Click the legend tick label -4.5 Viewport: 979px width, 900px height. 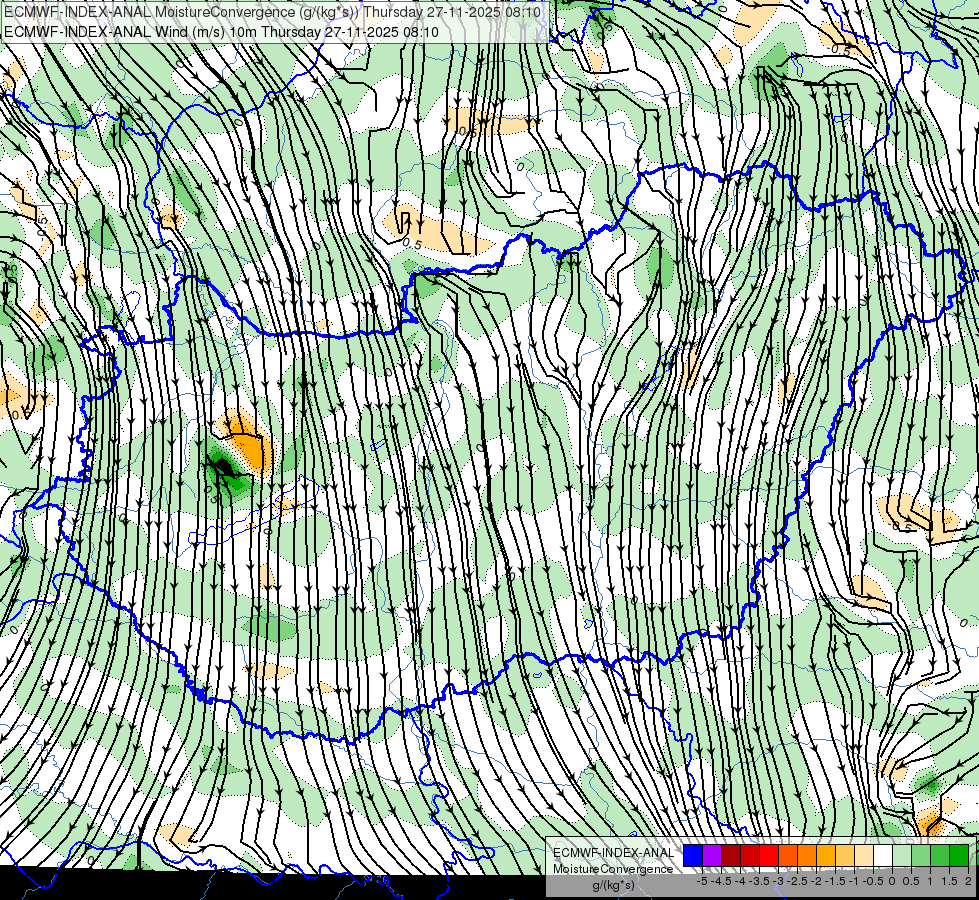click(721, 881)
